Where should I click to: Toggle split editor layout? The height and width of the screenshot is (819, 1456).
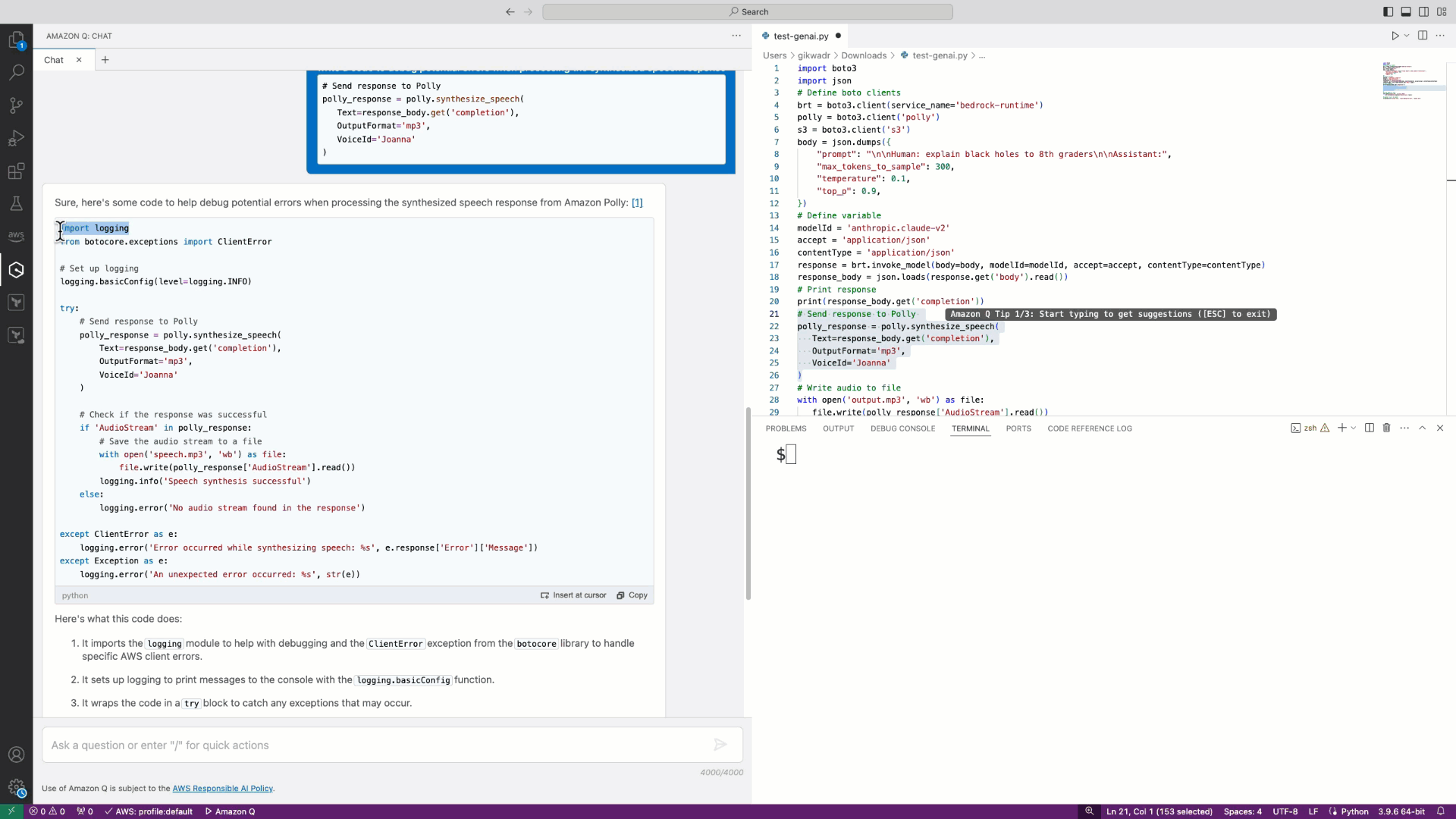pyautogui.click(x=1422, y=36)
